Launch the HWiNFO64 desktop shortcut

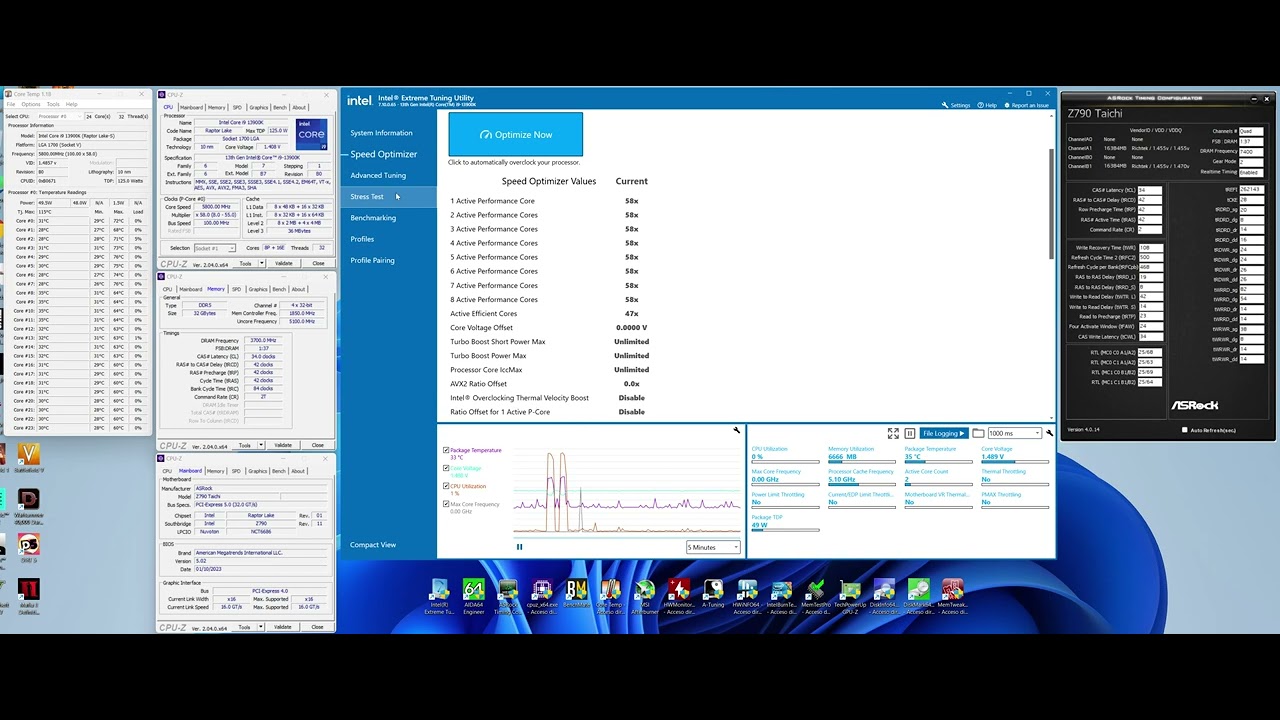pyautogui.click(x=747, y=596)
